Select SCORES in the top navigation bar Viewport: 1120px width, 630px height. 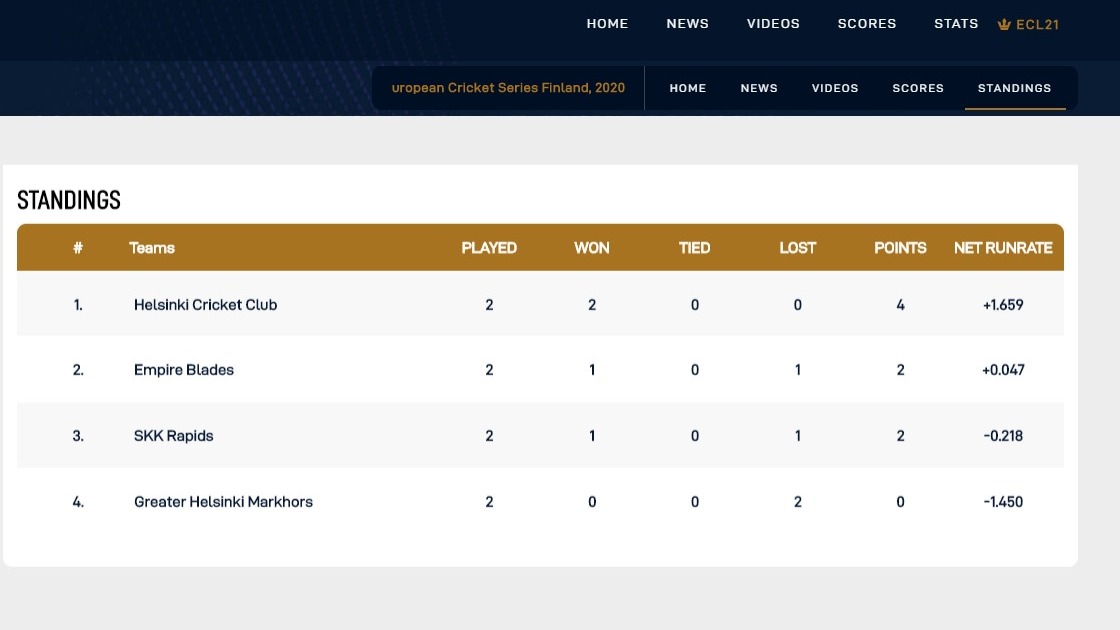pyautogui.click(x=866, y=24)
